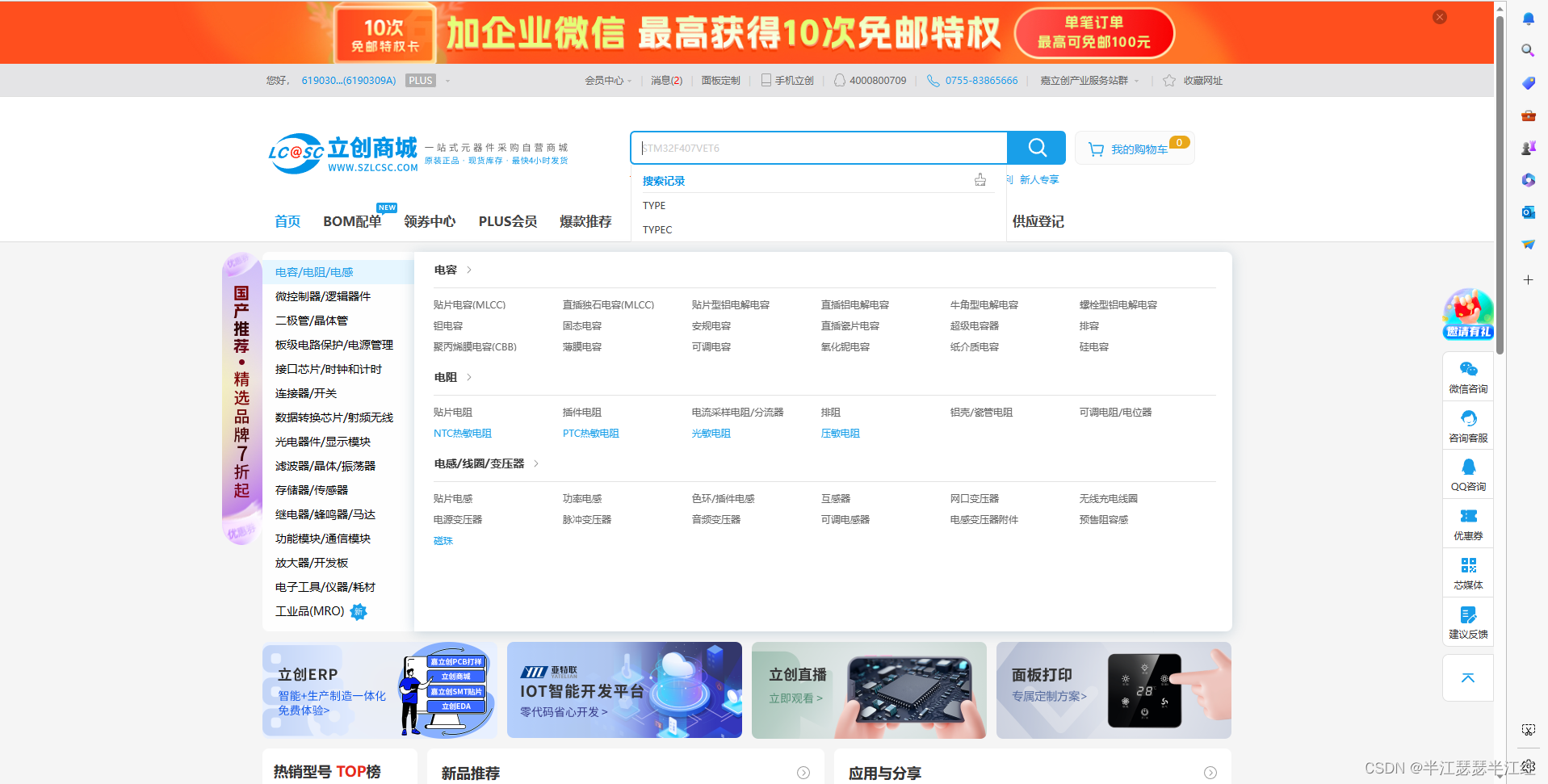Clear search history with the broom icon
Viewport: 1548px width, 784px height.
coord(980,180)
